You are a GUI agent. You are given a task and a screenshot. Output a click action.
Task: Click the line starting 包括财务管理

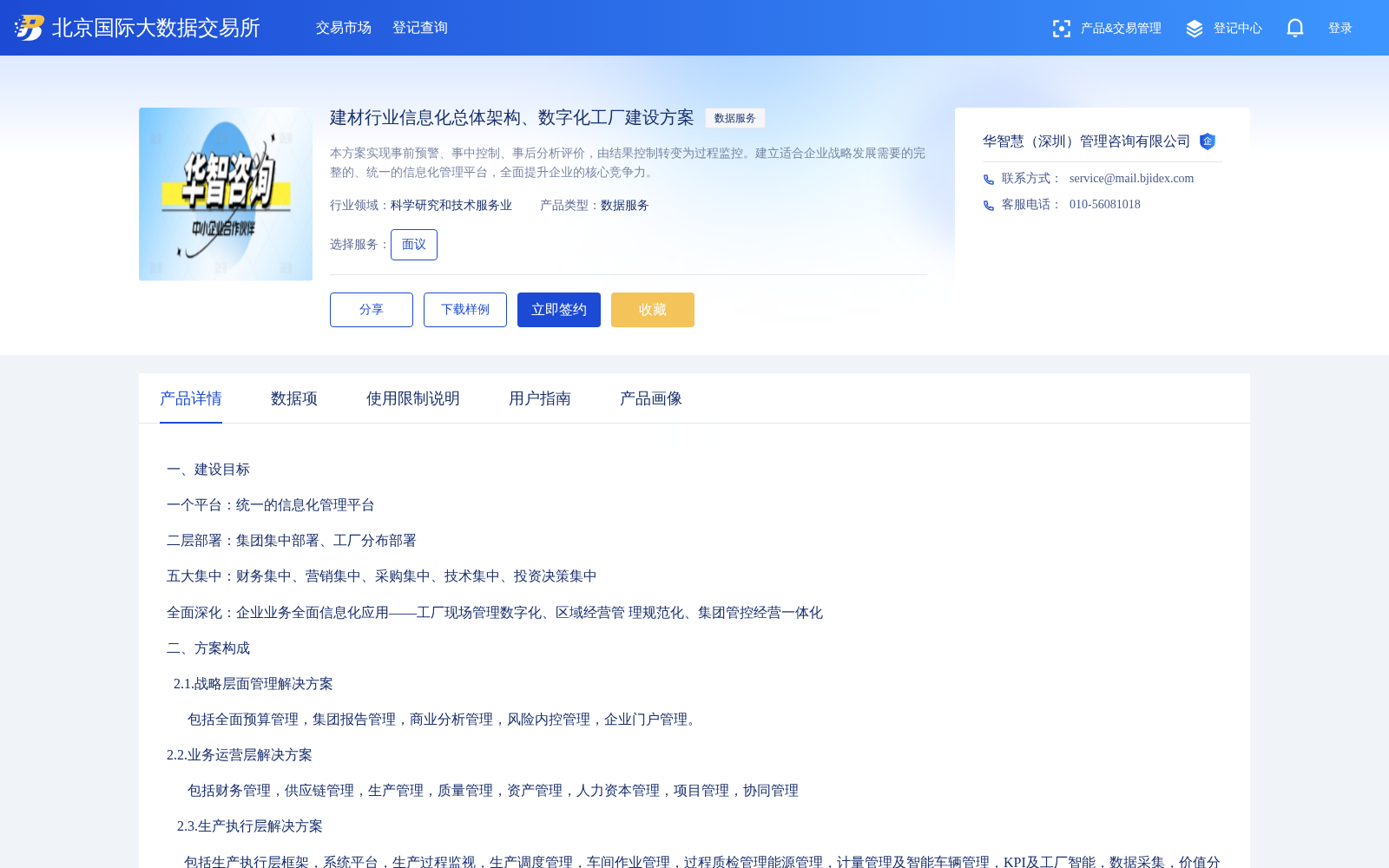493,791
